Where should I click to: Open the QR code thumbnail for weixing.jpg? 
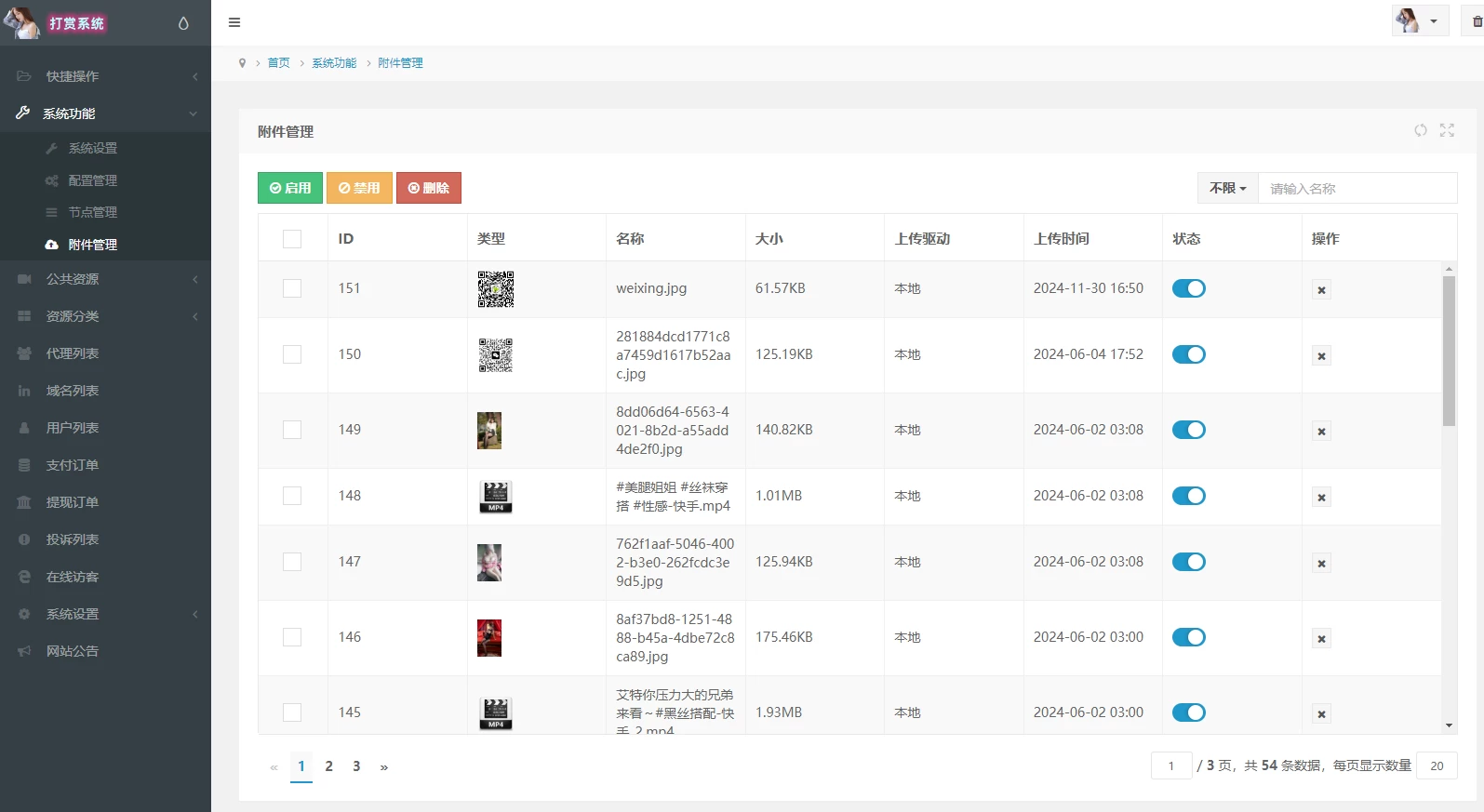click(495, 289)
